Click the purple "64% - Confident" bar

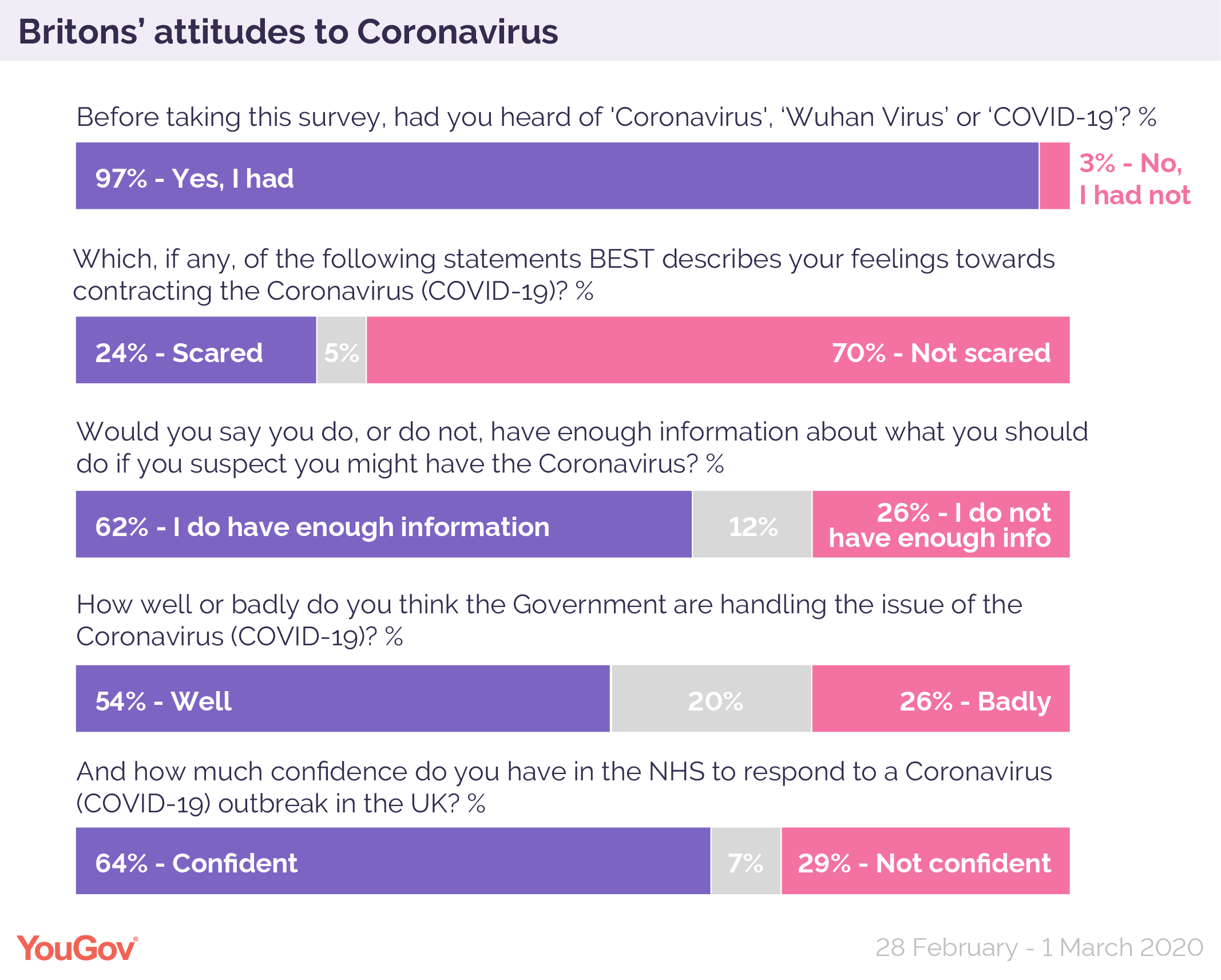coord(393,861)
